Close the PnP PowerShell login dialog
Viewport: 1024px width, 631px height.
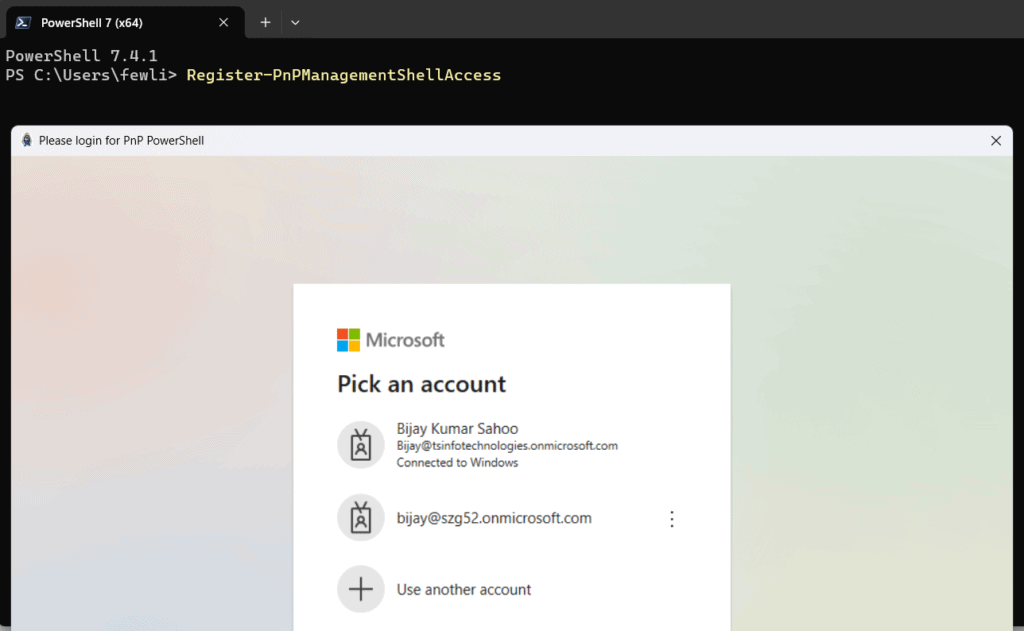point(995,140)
